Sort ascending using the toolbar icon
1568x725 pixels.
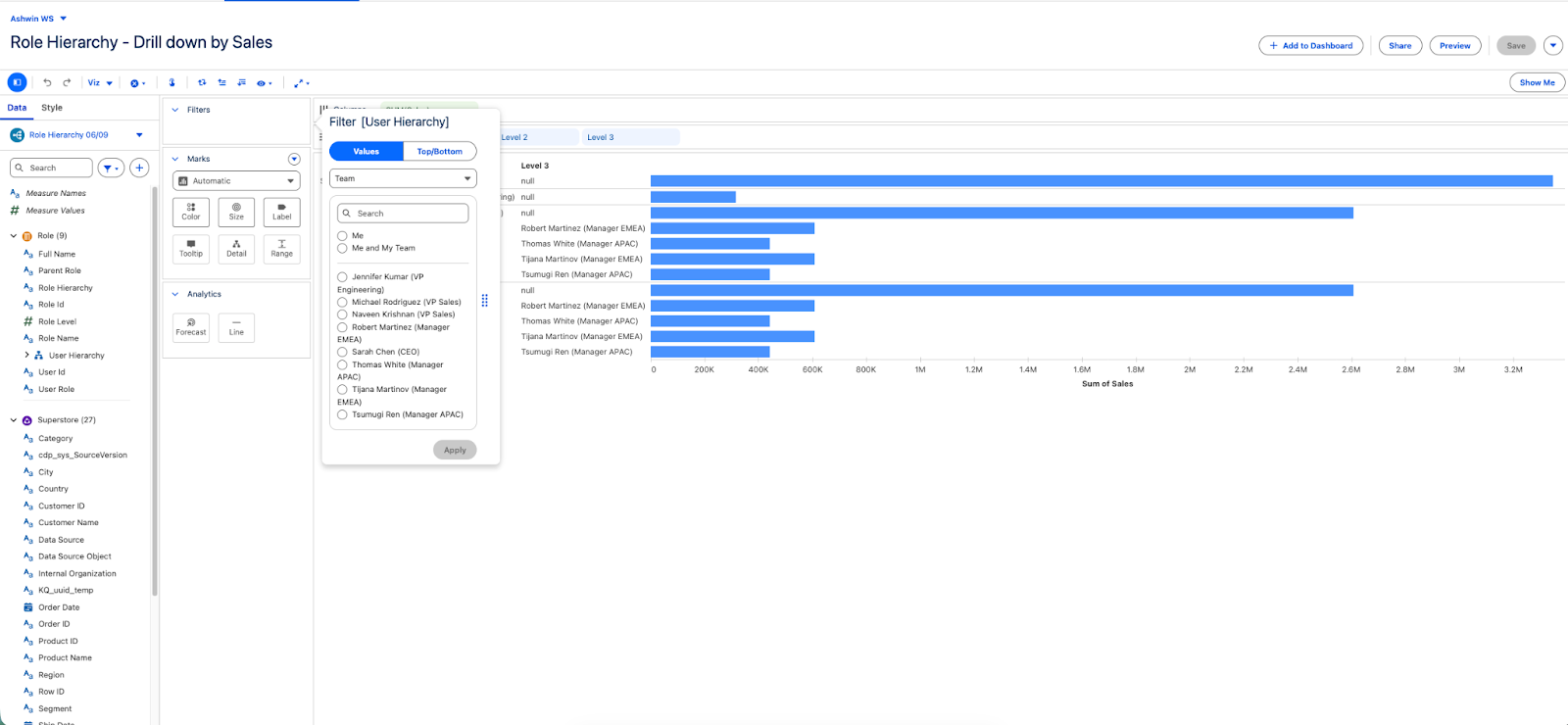pyautogui.click(x=221, y=83)
